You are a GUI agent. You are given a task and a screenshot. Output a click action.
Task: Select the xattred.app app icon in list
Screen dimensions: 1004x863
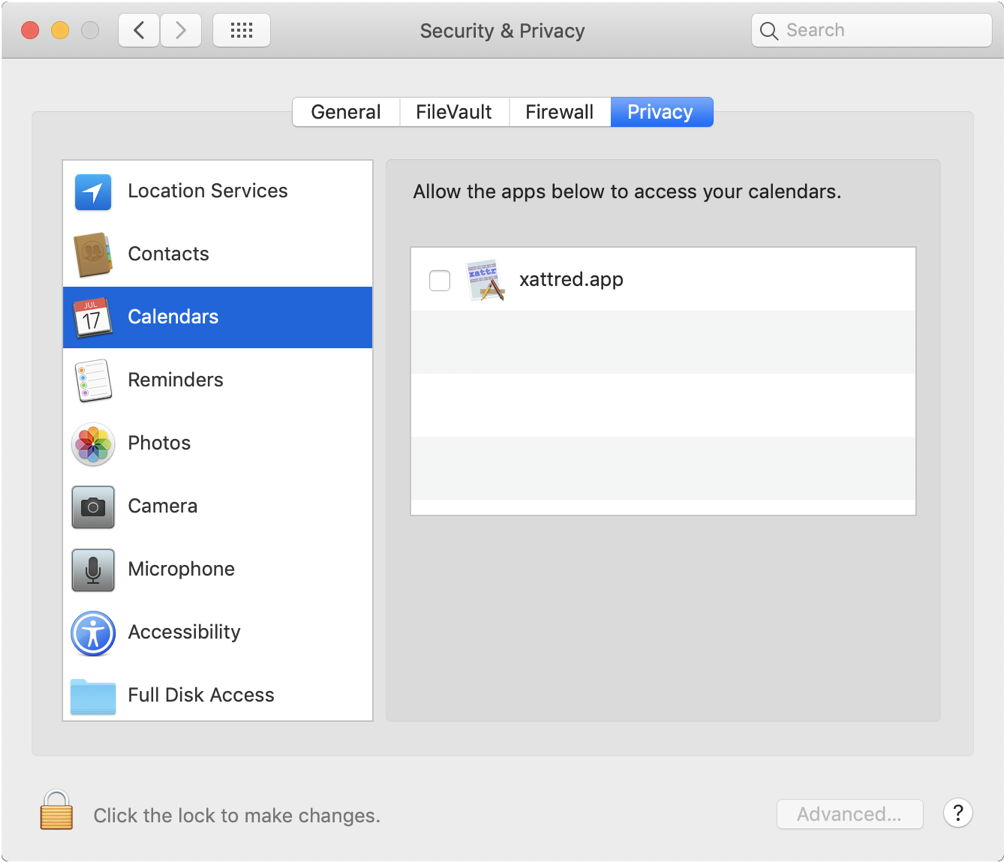click(x=485, y=281)
